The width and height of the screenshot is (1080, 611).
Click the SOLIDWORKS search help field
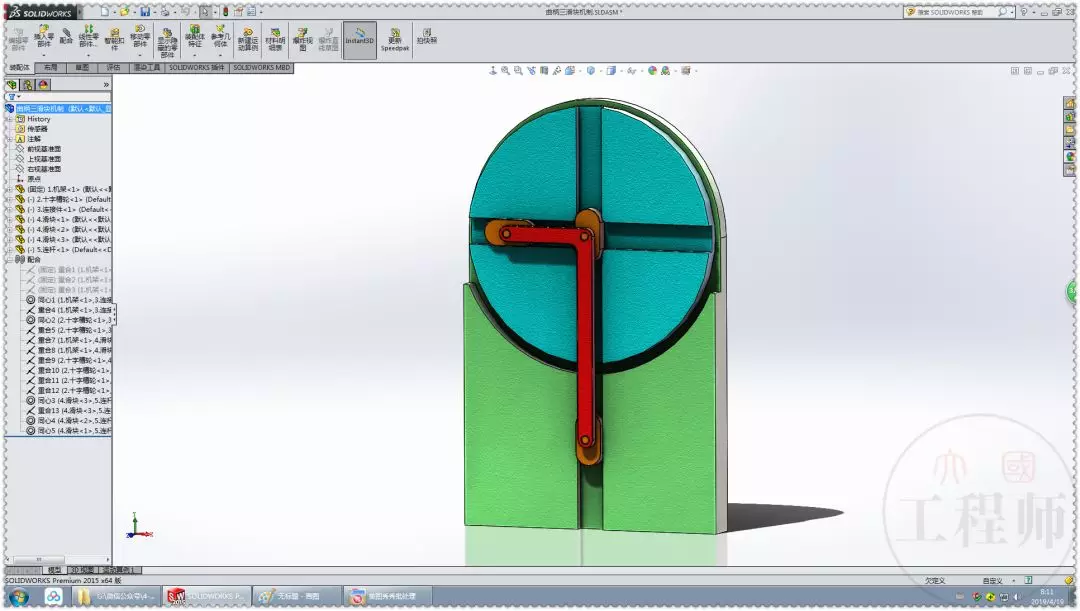(x=959, y=12)
